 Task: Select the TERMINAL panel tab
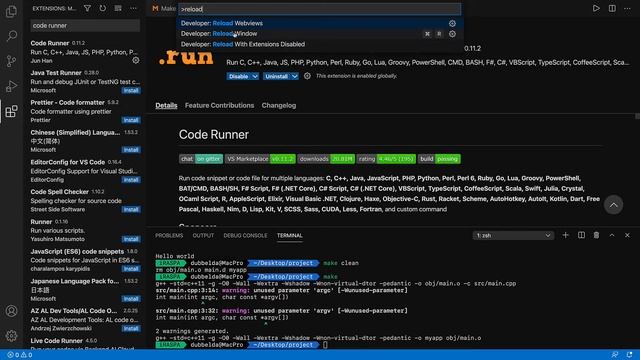[x=290, y=236]
